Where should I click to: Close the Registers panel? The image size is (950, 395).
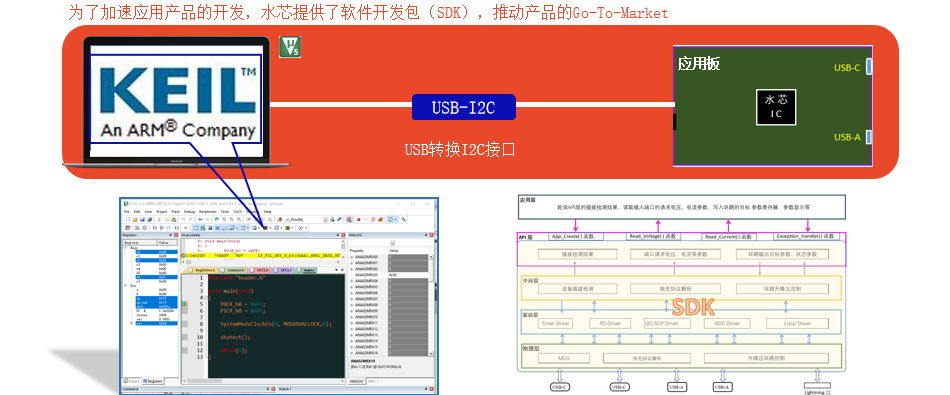[176, 235]
